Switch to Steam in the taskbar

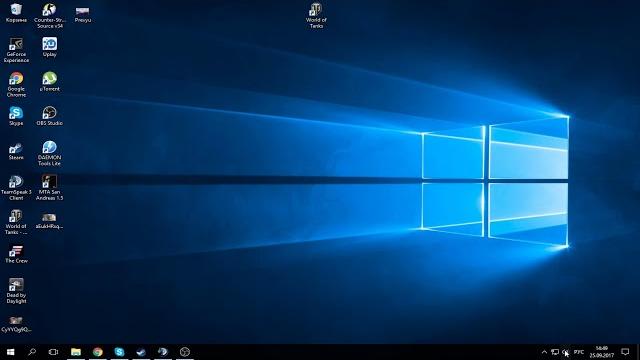(x=141, y=352)
